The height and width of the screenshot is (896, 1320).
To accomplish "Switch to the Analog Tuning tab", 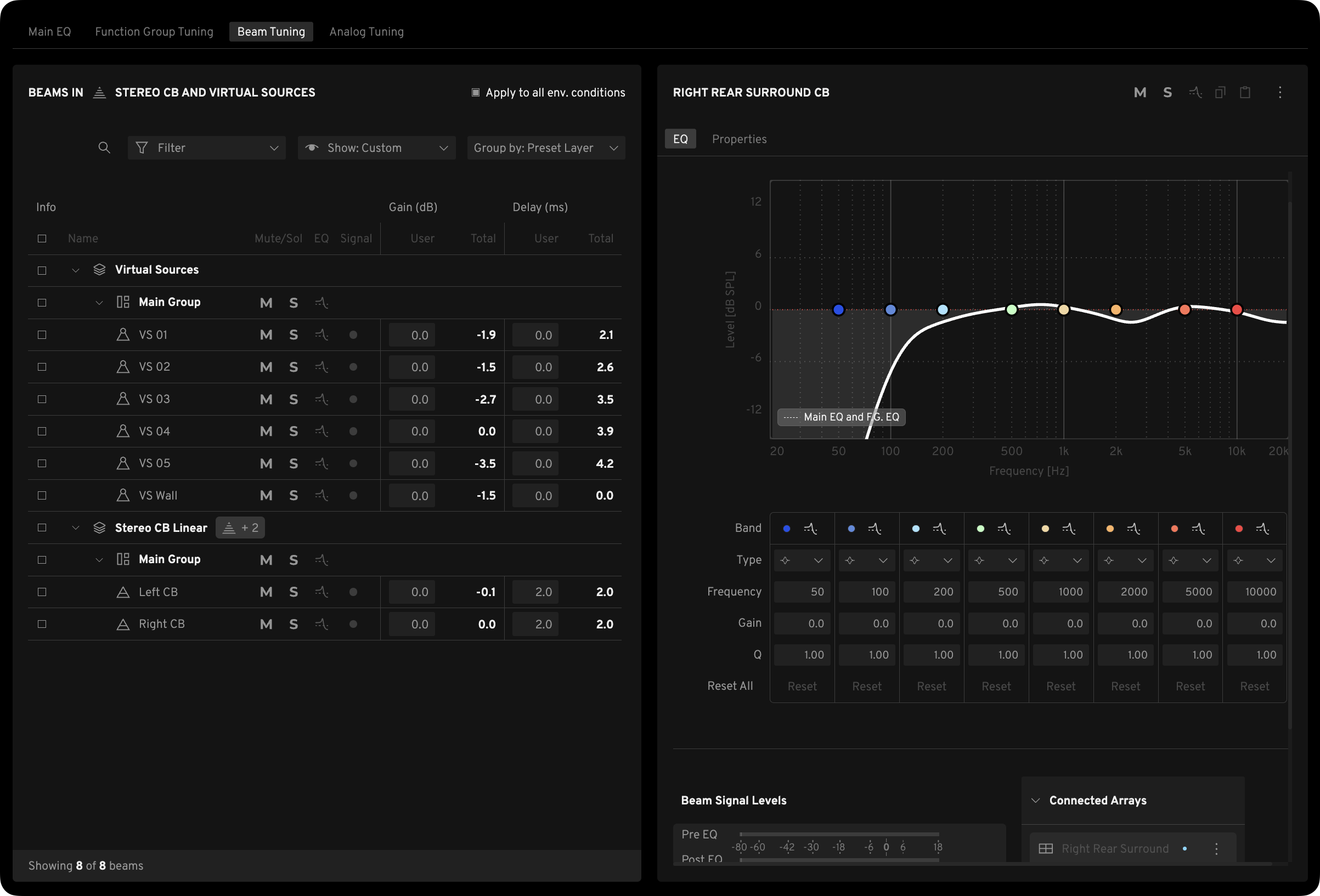I will pos(366,32).
